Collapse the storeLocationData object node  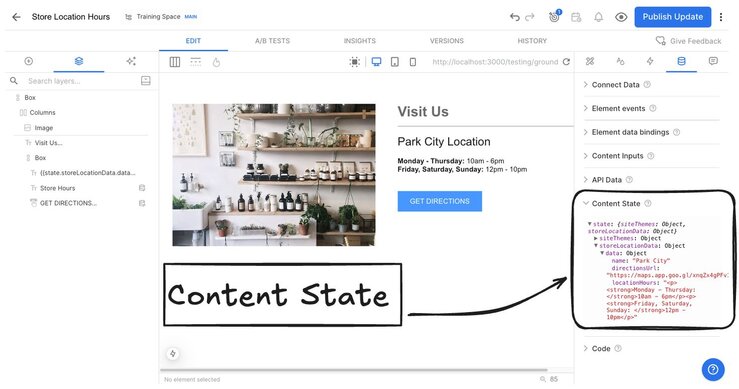[x=596, y=246]
